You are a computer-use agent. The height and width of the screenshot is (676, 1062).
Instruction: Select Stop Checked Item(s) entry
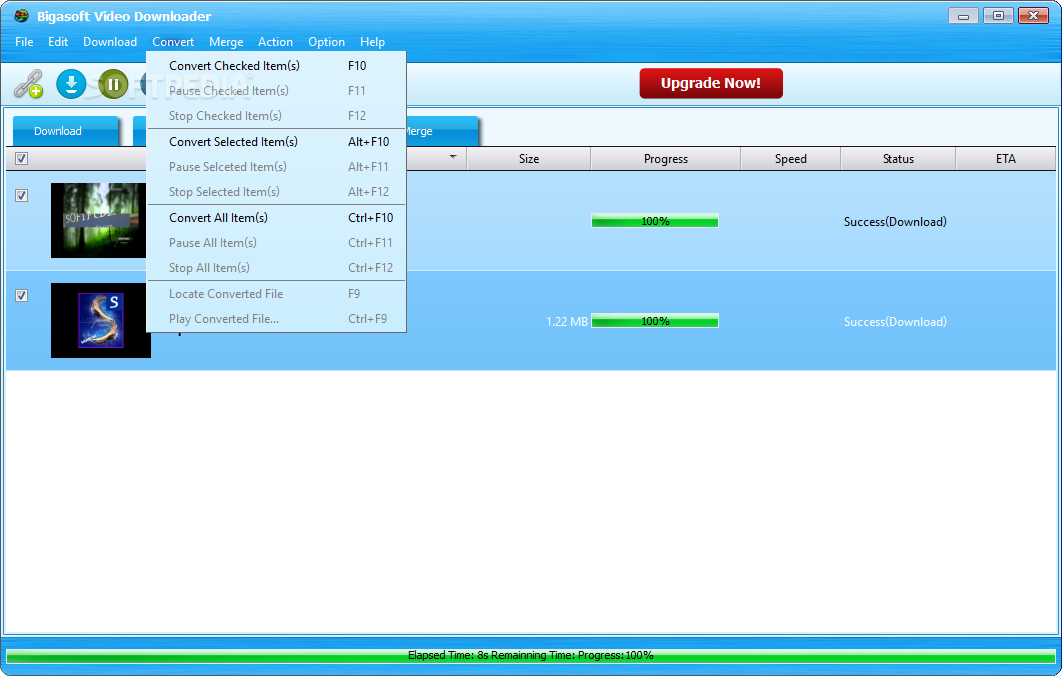[276, 116]
